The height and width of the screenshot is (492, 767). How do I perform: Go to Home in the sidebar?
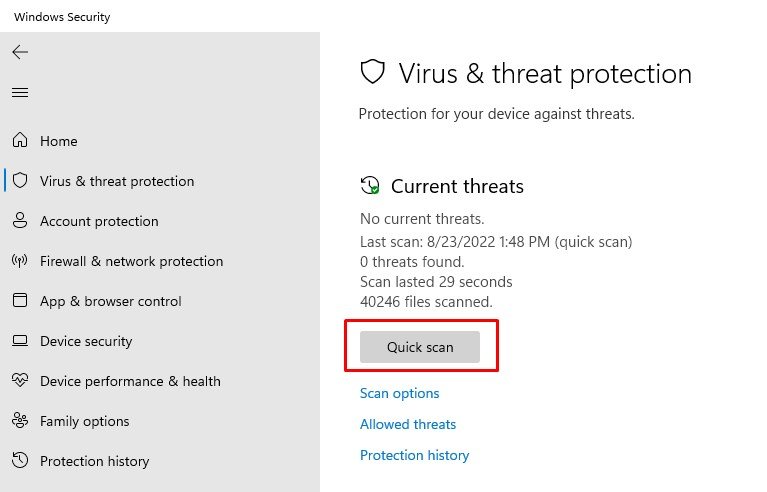(x=59, y=141)
